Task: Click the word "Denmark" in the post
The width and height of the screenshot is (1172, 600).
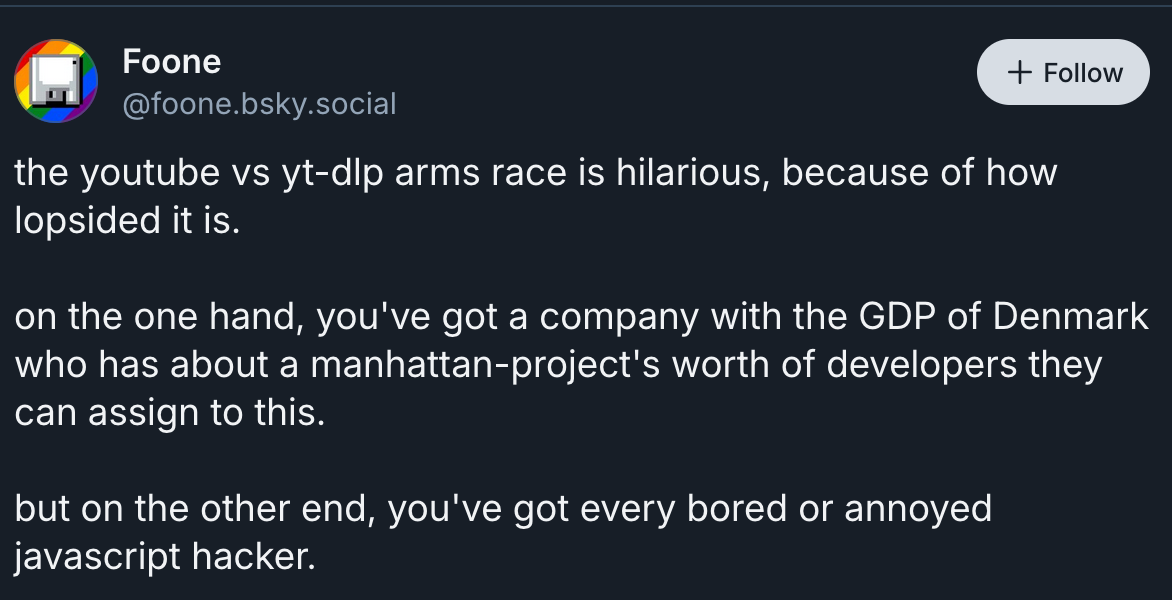Action: click(x=1070, y=317)
